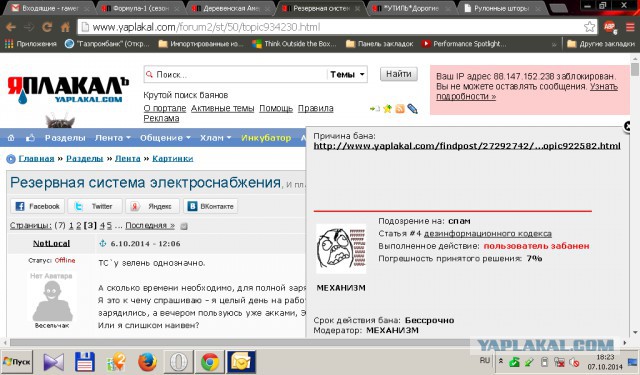640x375 pixels.
Task: Open Газпромбанк bookmark
Action: tap(107, 44)
